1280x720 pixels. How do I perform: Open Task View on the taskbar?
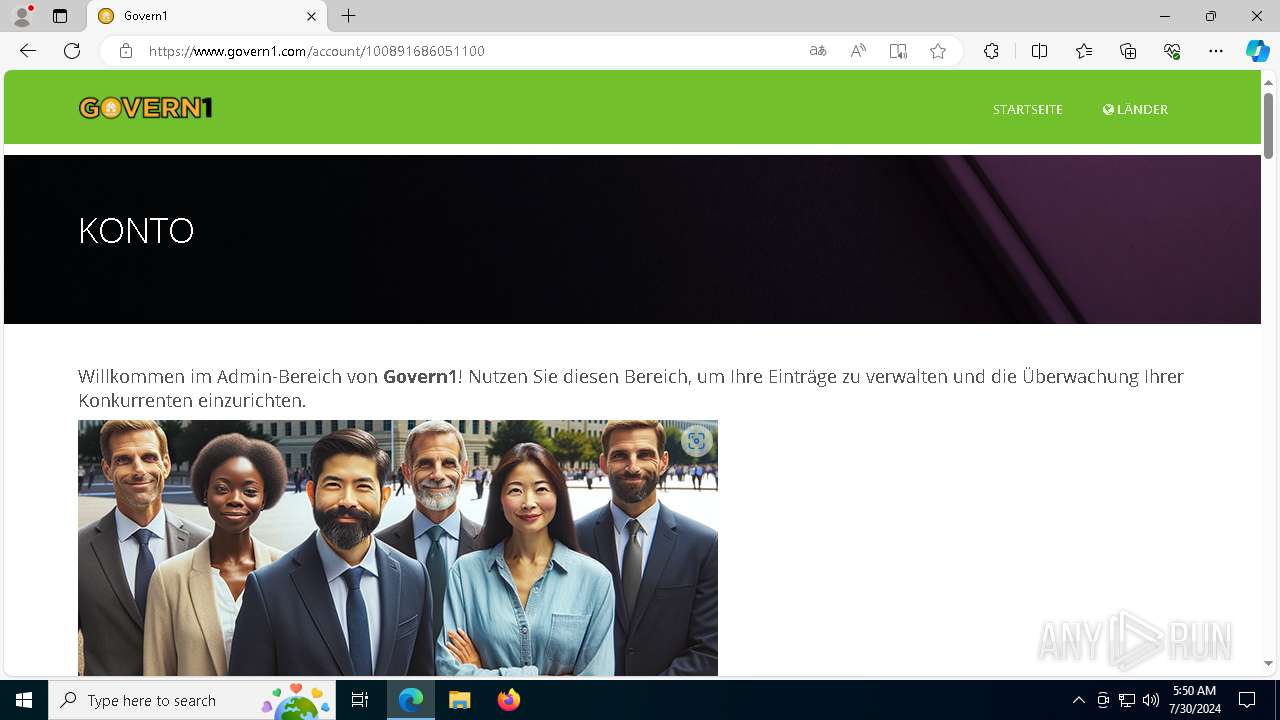tap(360, 700)
